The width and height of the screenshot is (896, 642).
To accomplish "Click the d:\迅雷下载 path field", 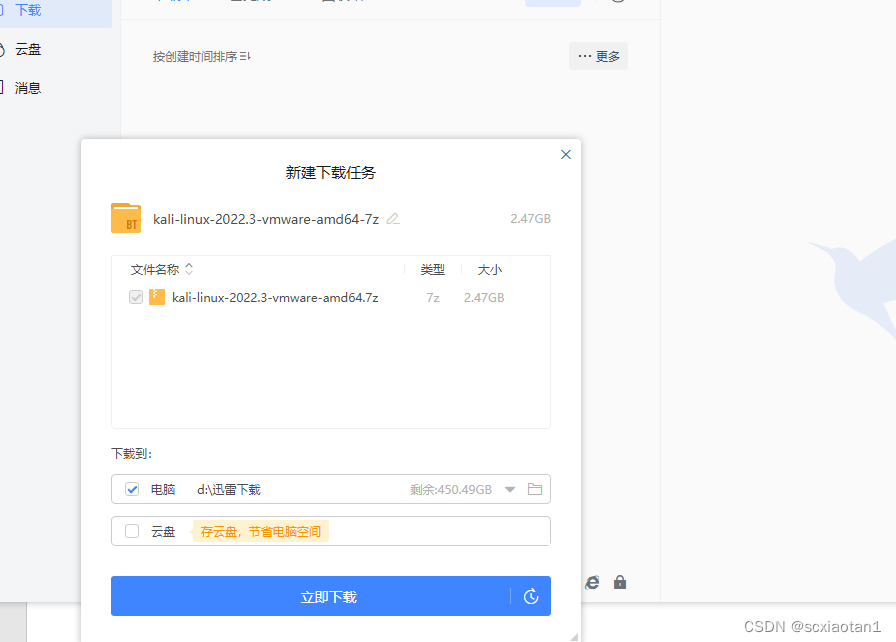I will coord(229,489).
